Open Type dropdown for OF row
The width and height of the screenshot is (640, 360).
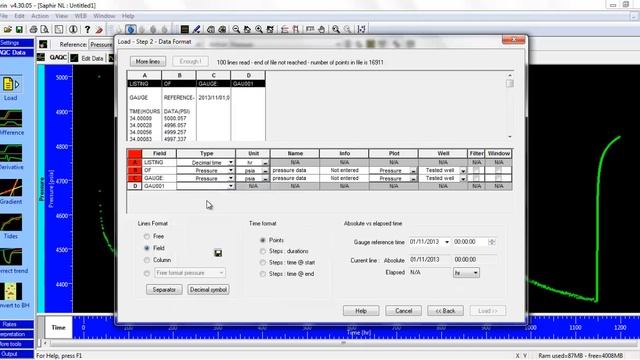[231, 170]
